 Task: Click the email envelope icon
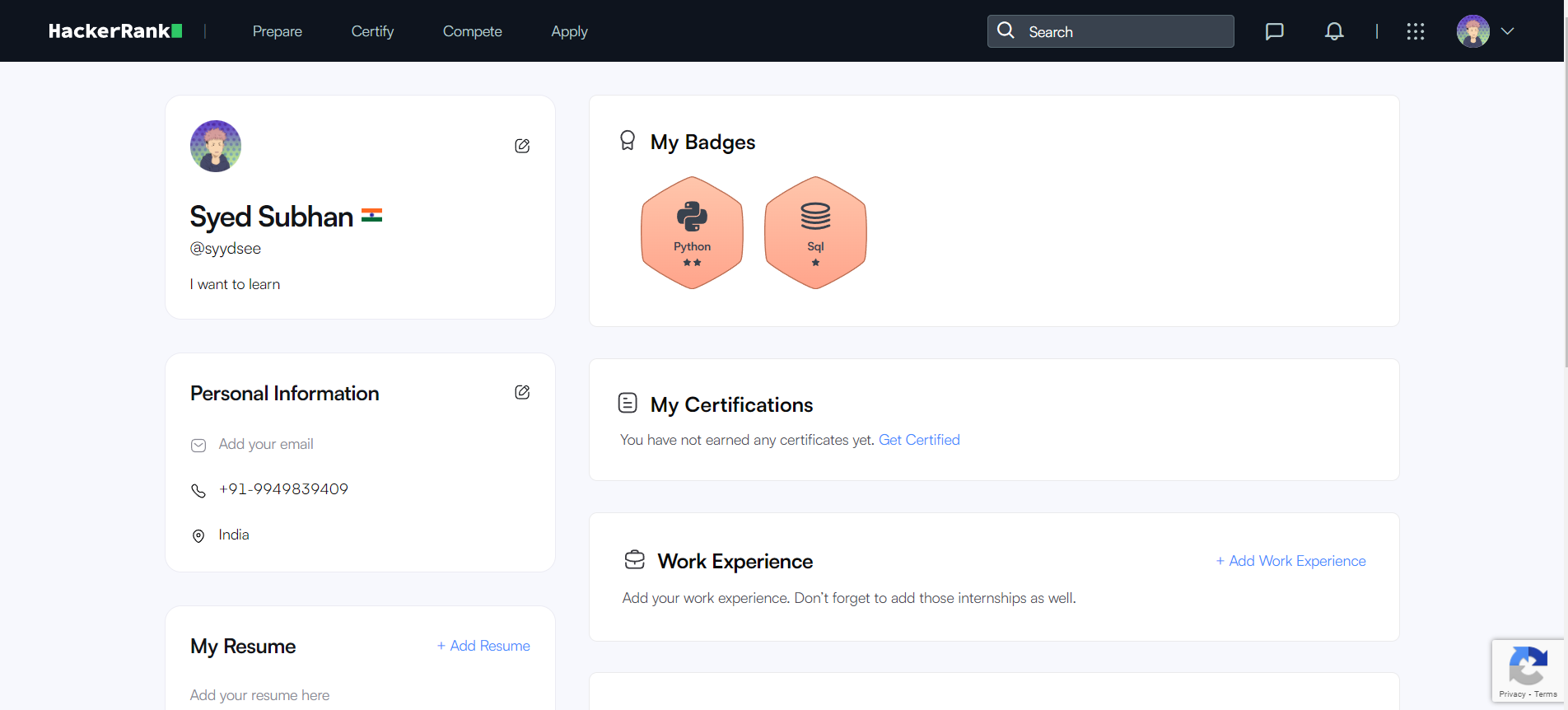coord(198,446)
